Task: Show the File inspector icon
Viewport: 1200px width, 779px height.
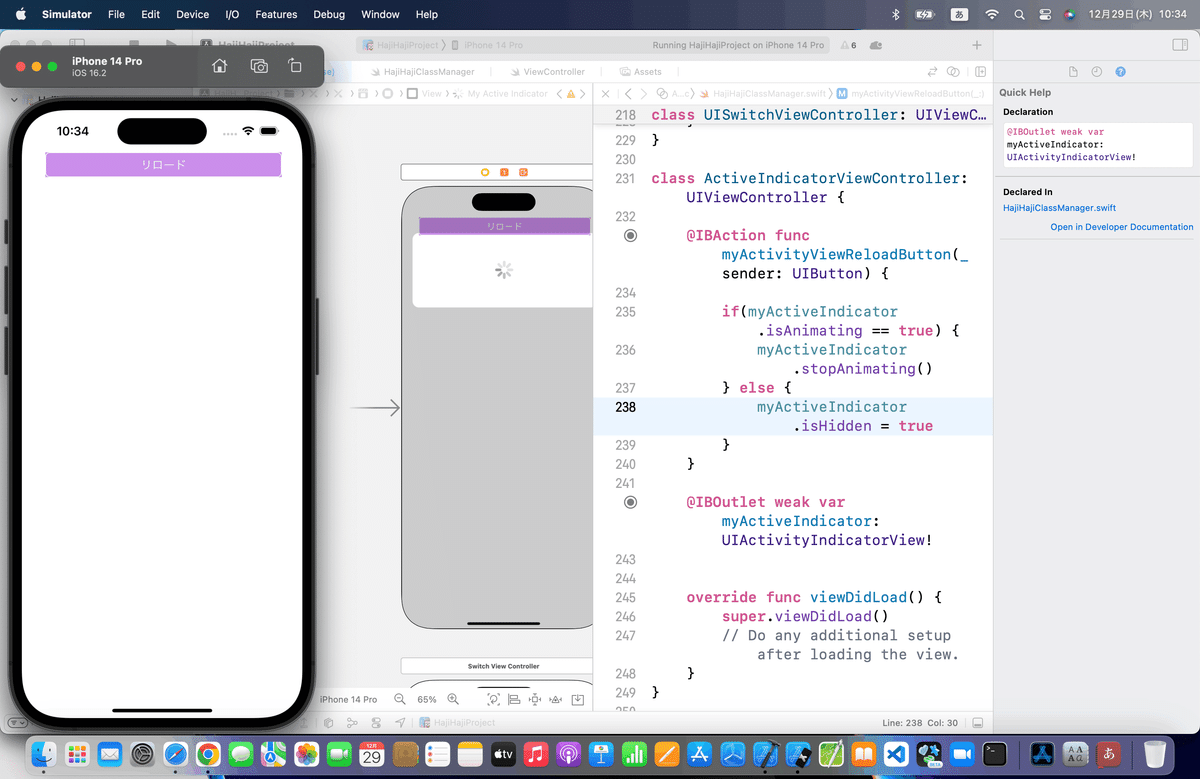Action: pyautogui.click(x=1073, y=72)
